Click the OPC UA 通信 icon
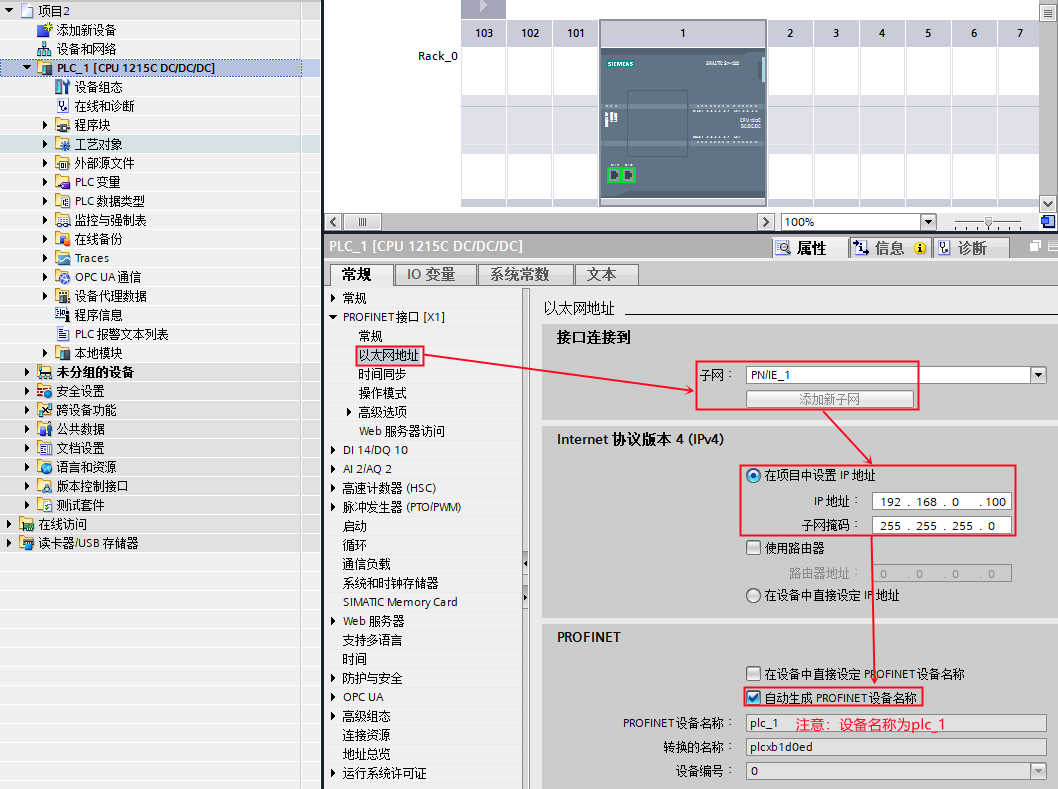The height and width of the screenshot is (789, 1058). 62,277
